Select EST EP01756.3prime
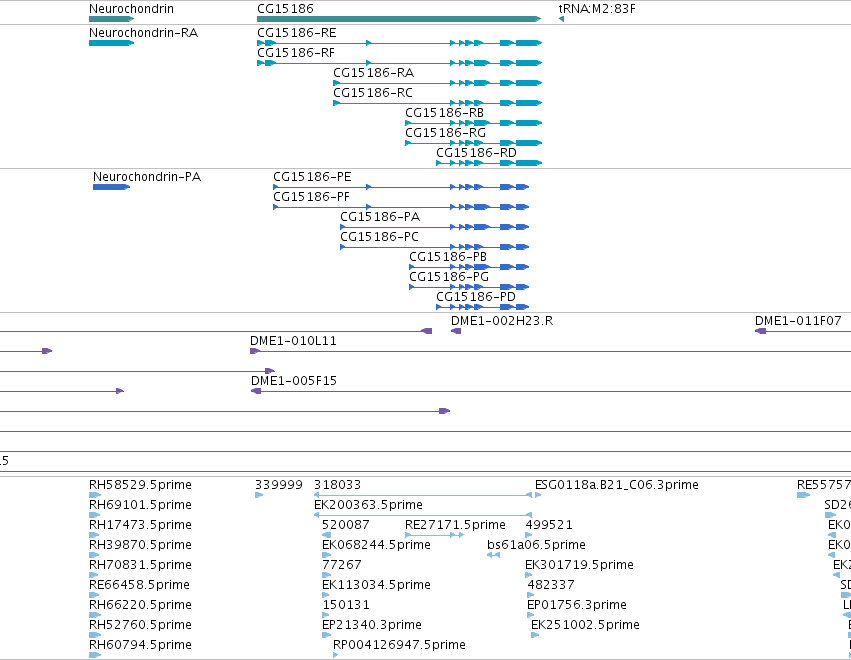The image size is (851, 660). [577, 605]
